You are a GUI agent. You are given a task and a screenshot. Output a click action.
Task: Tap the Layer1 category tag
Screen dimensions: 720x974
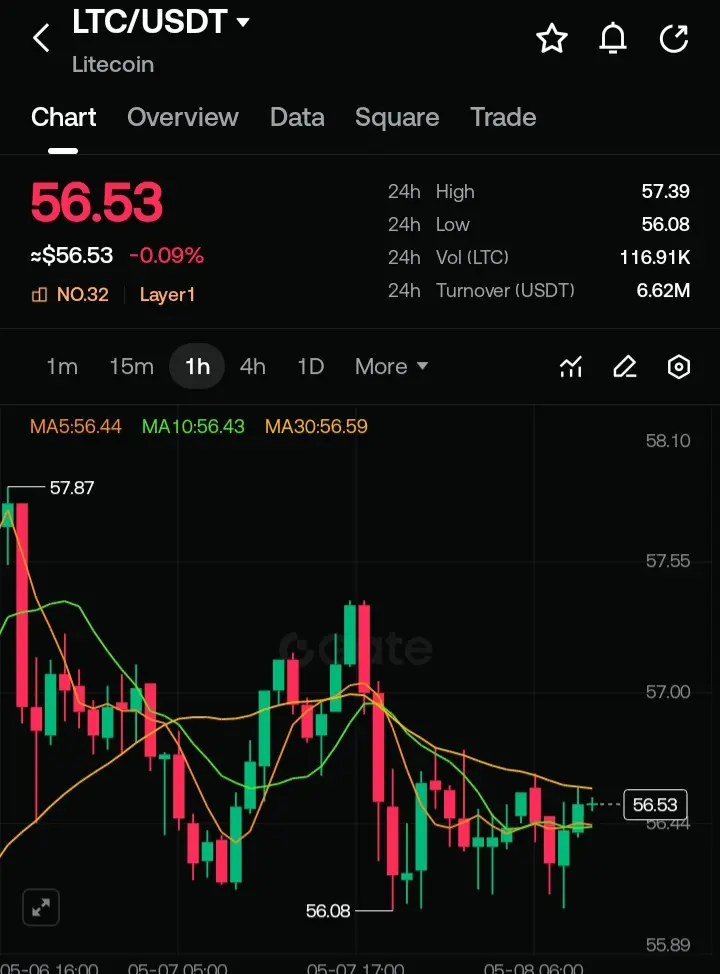click(x=167, y=294)
